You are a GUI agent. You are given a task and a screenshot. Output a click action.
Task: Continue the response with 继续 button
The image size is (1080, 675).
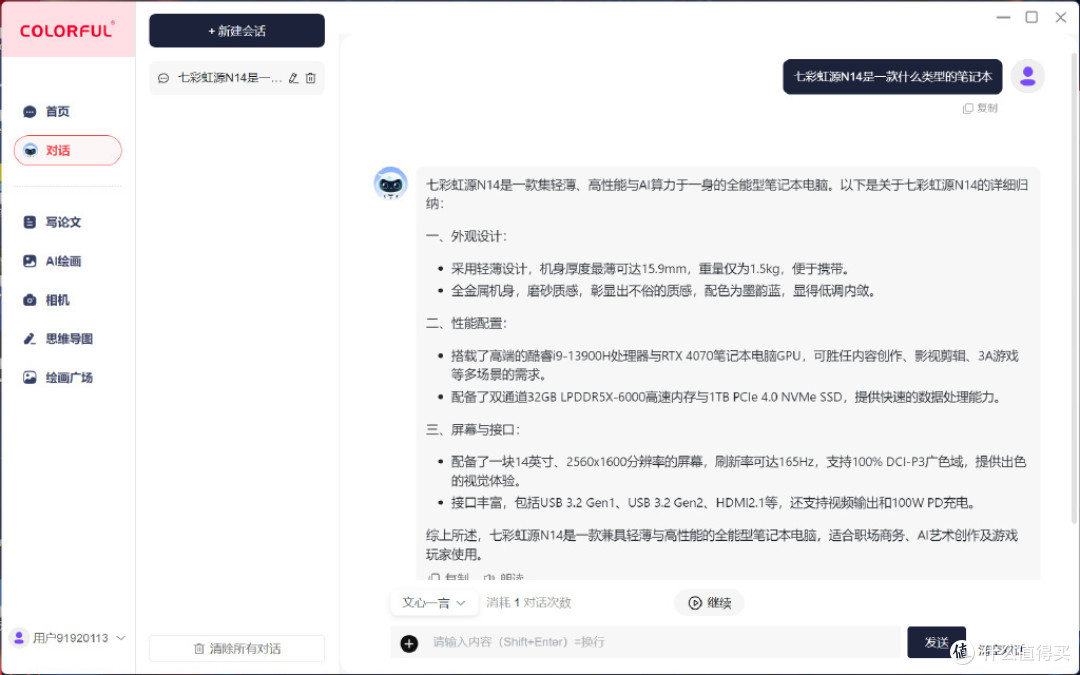pyautogui.click(x=709, y=603)
